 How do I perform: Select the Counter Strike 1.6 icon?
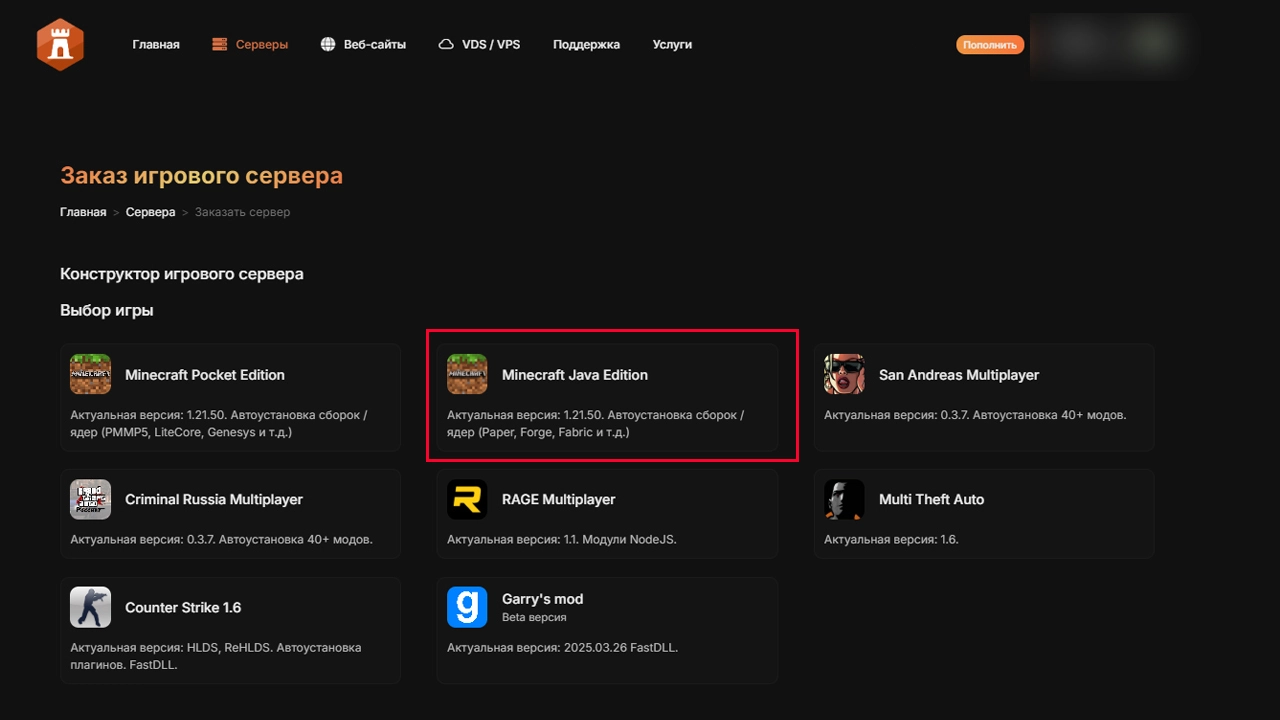[90, 606]
